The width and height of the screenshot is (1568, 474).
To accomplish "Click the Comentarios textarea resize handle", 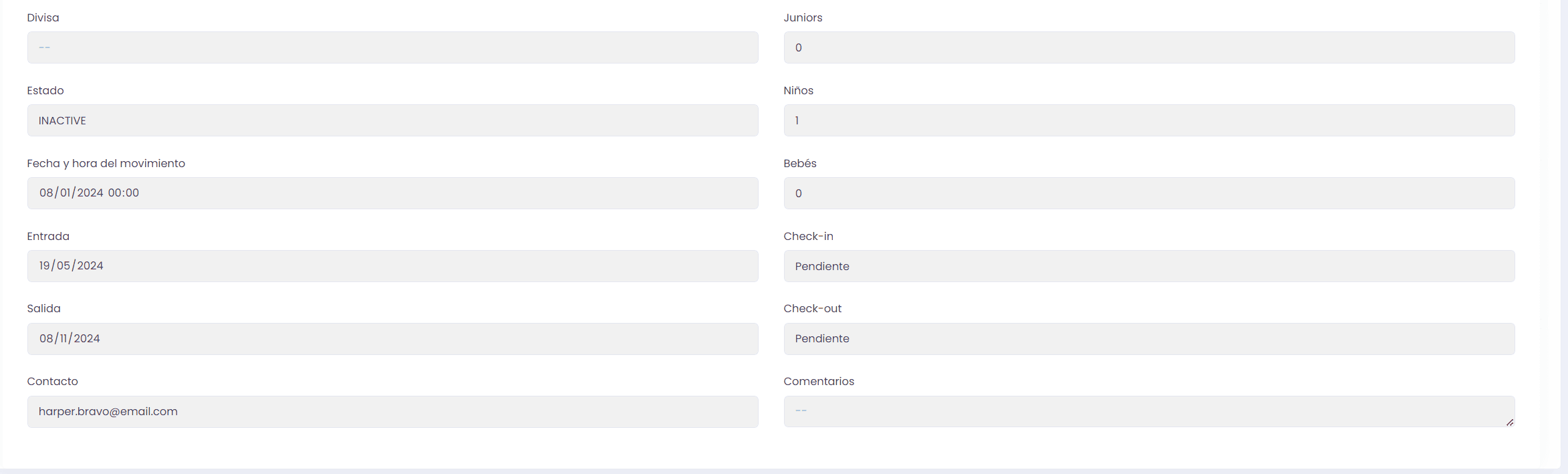I will (1509, 422).
